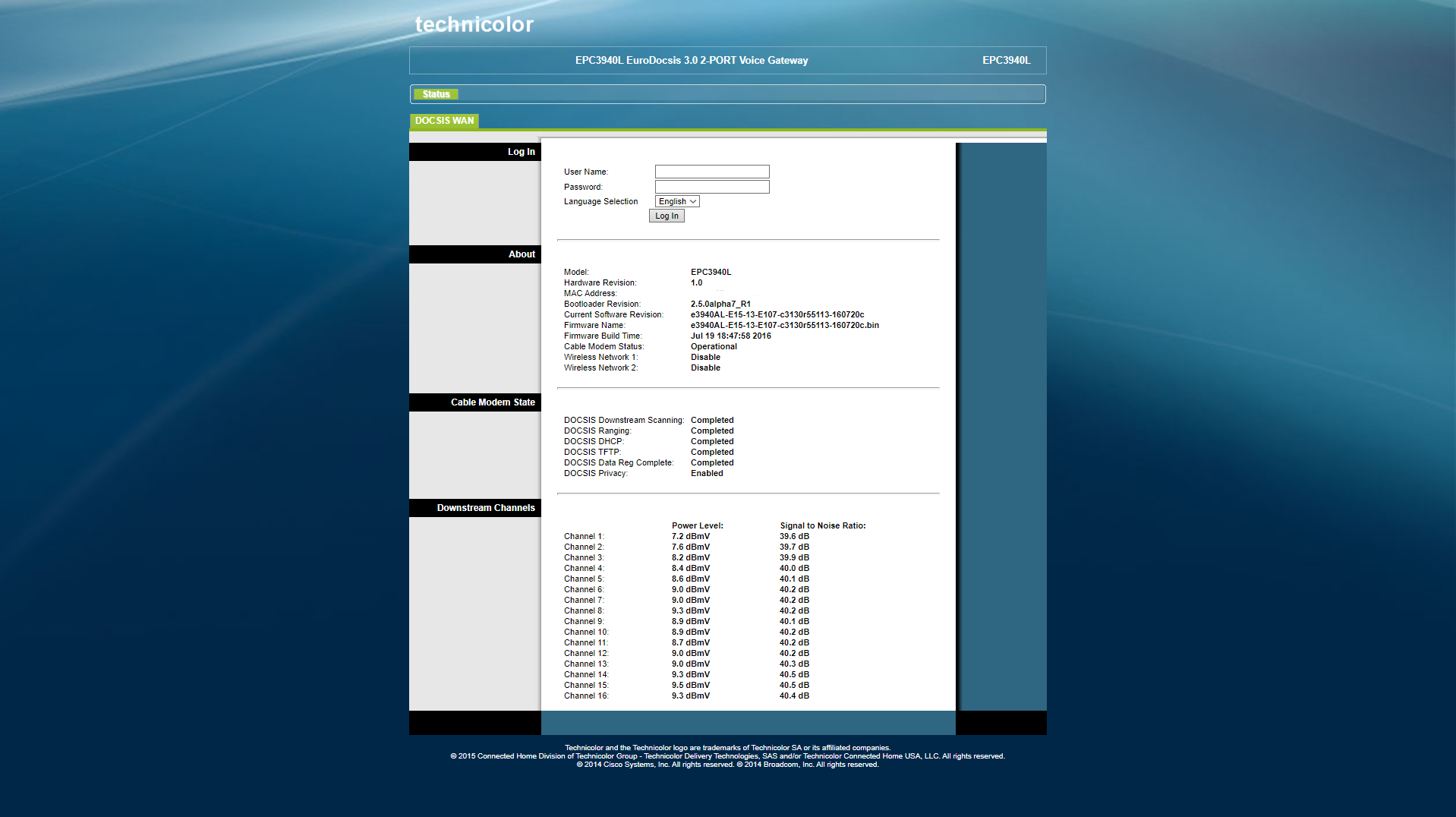Click Channel 2 power level 7.6 dBmV
Viewport: 1456px width, 817px height.
click(691, 547)
